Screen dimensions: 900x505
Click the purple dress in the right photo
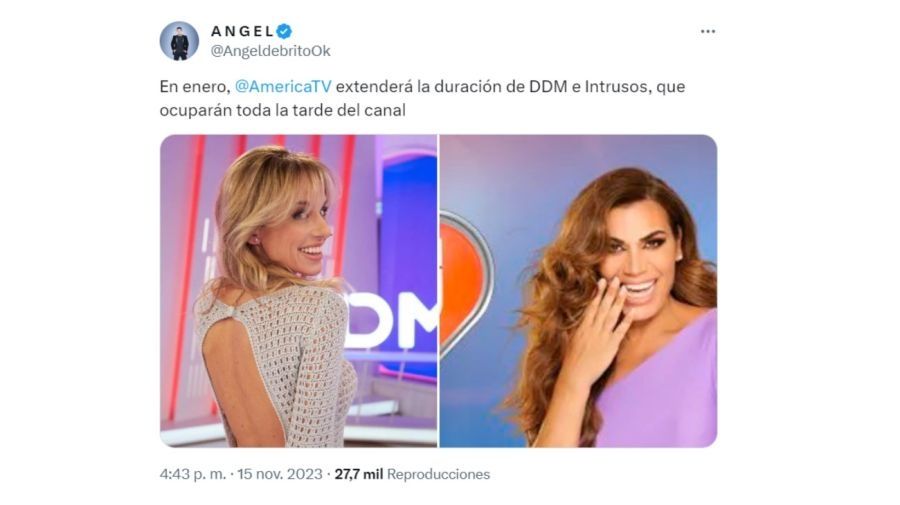pyautogui.click(x=660, y=384)
